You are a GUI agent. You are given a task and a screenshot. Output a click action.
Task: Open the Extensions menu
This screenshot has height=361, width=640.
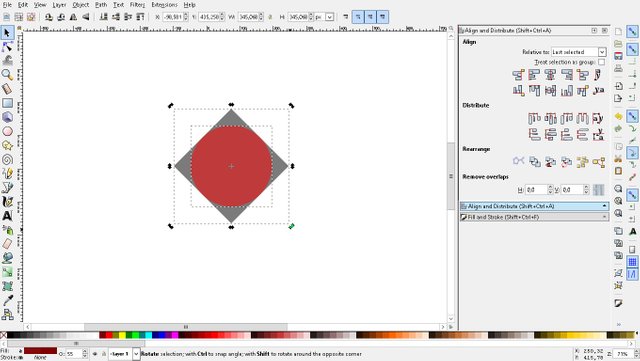click(164, 5)
